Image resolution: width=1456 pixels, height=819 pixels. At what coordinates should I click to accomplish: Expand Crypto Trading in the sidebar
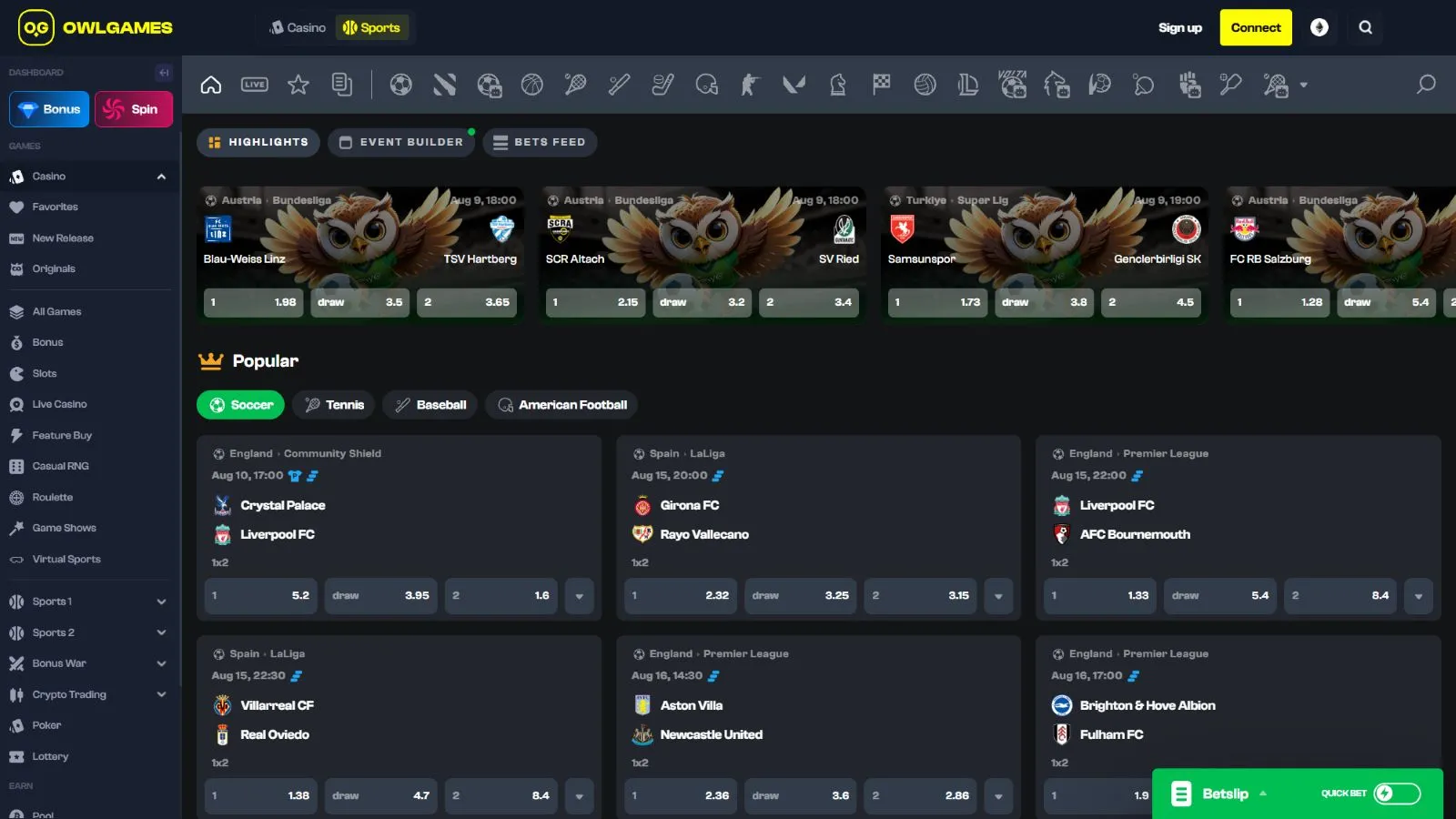161,694
